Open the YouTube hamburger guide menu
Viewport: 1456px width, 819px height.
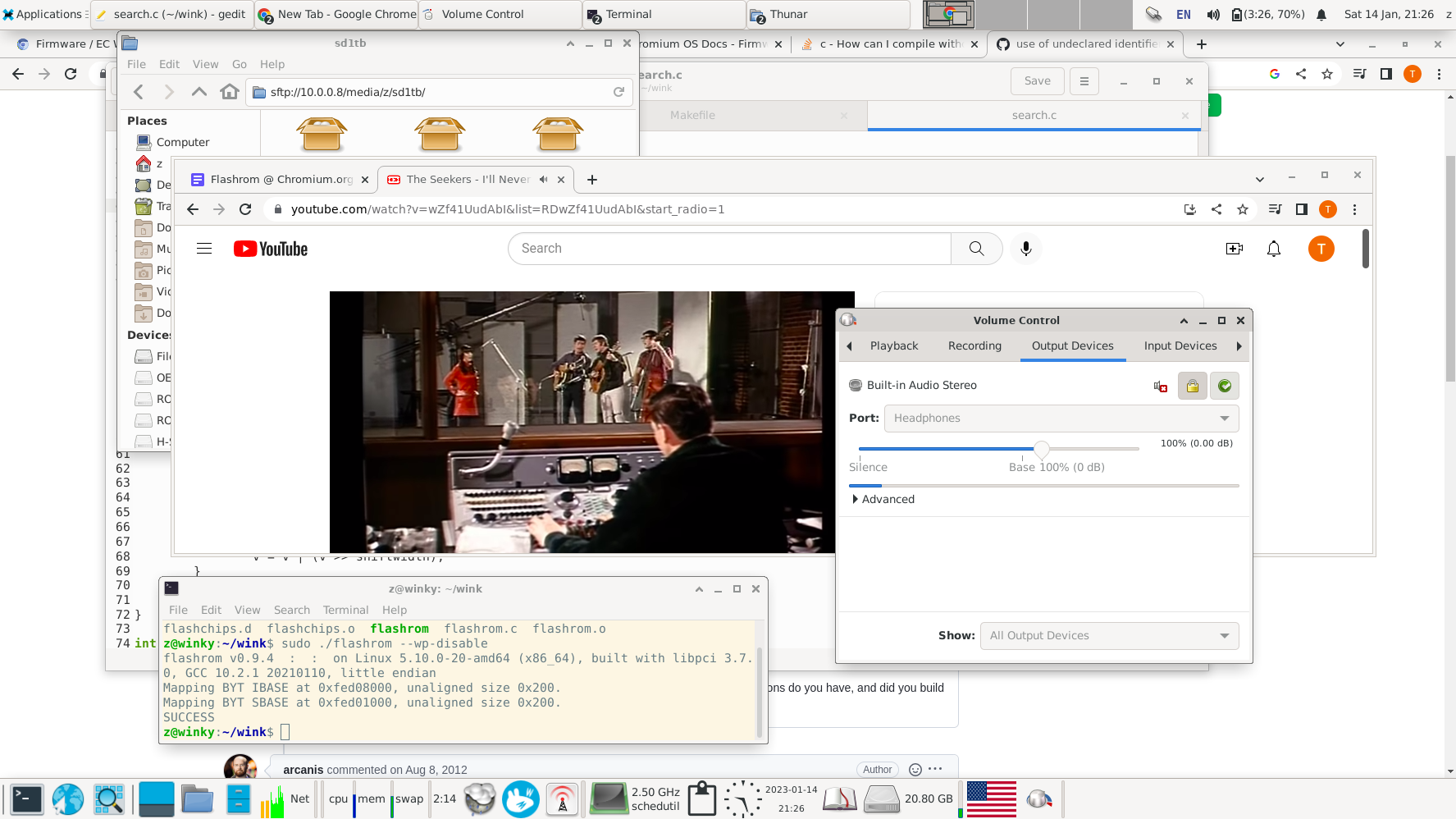click(204, 249)
